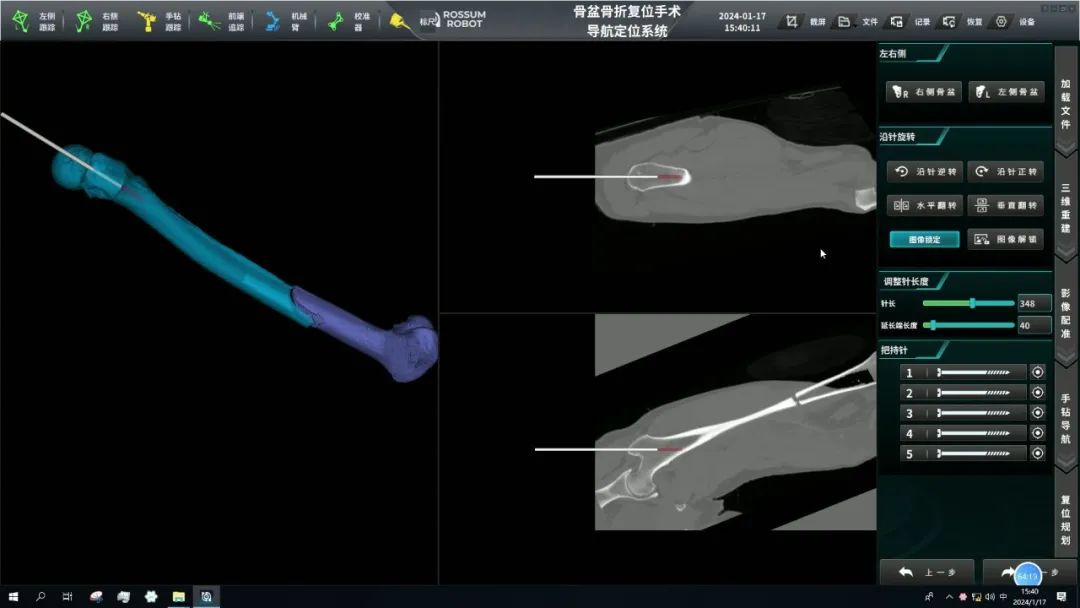Click 水平翻转 horizontal flip button

point(925,205)
